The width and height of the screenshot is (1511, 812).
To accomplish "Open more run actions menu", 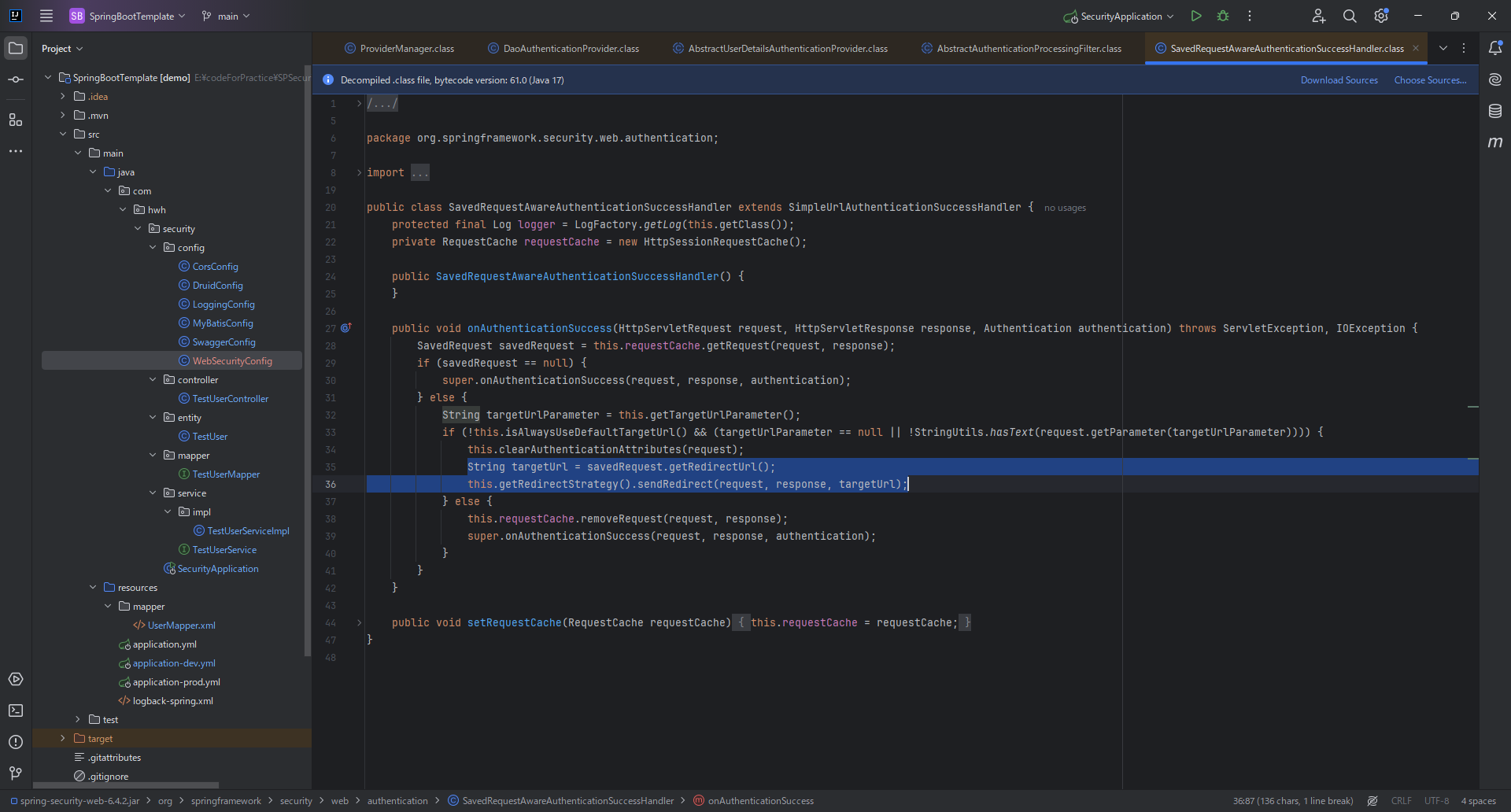I will [1250, 16].
